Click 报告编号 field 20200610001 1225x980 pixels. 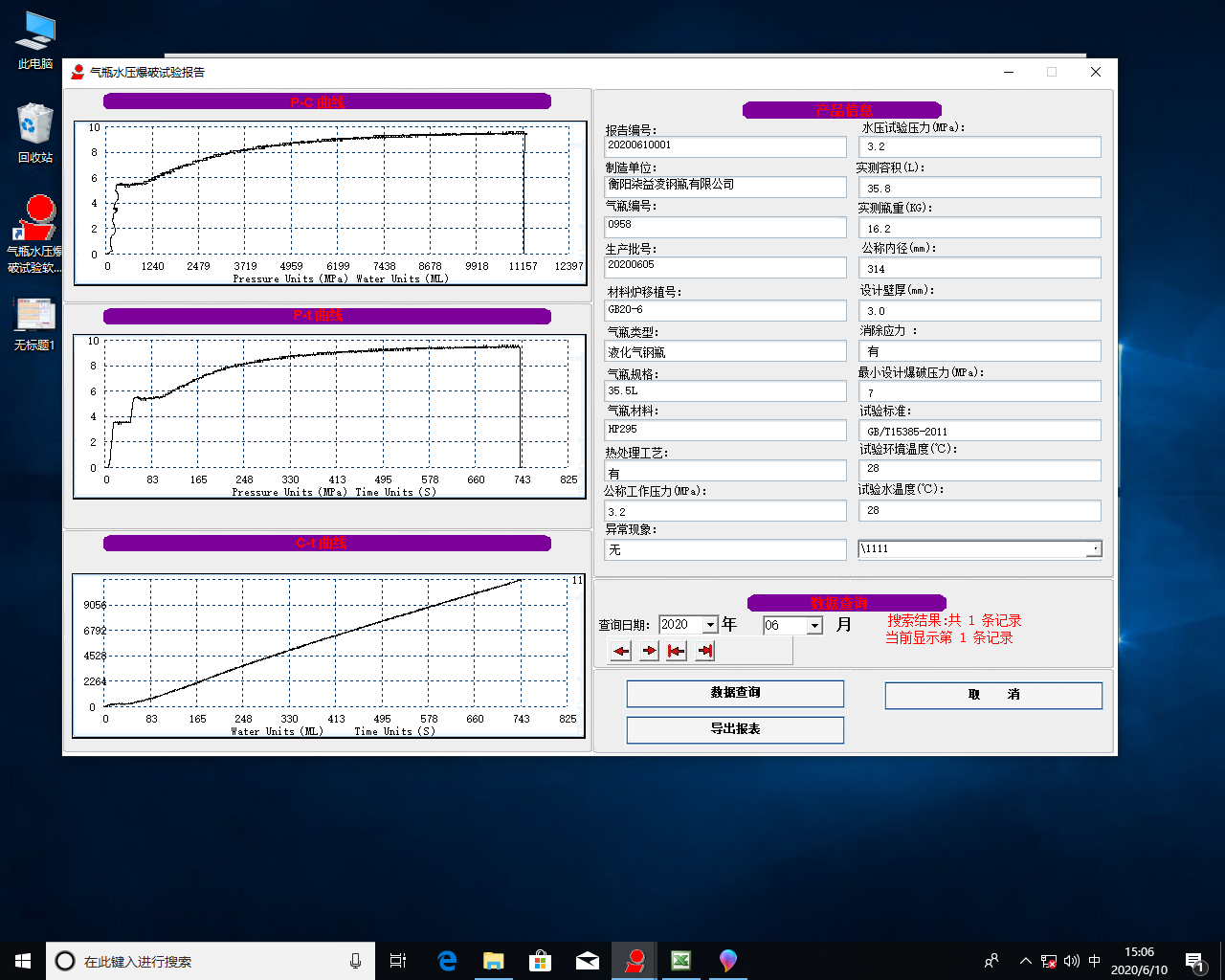(725, 145)
